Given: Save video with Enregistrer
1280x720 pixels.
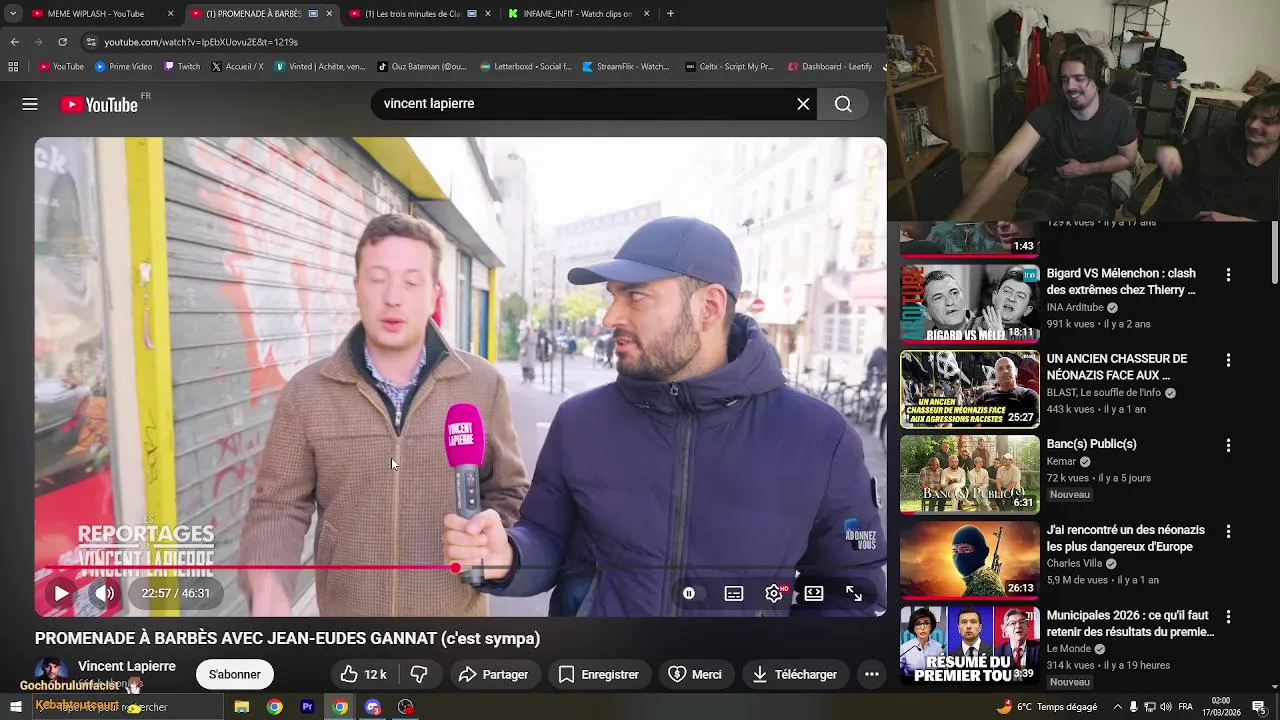Looking at the screenshot, I should 599,674.
